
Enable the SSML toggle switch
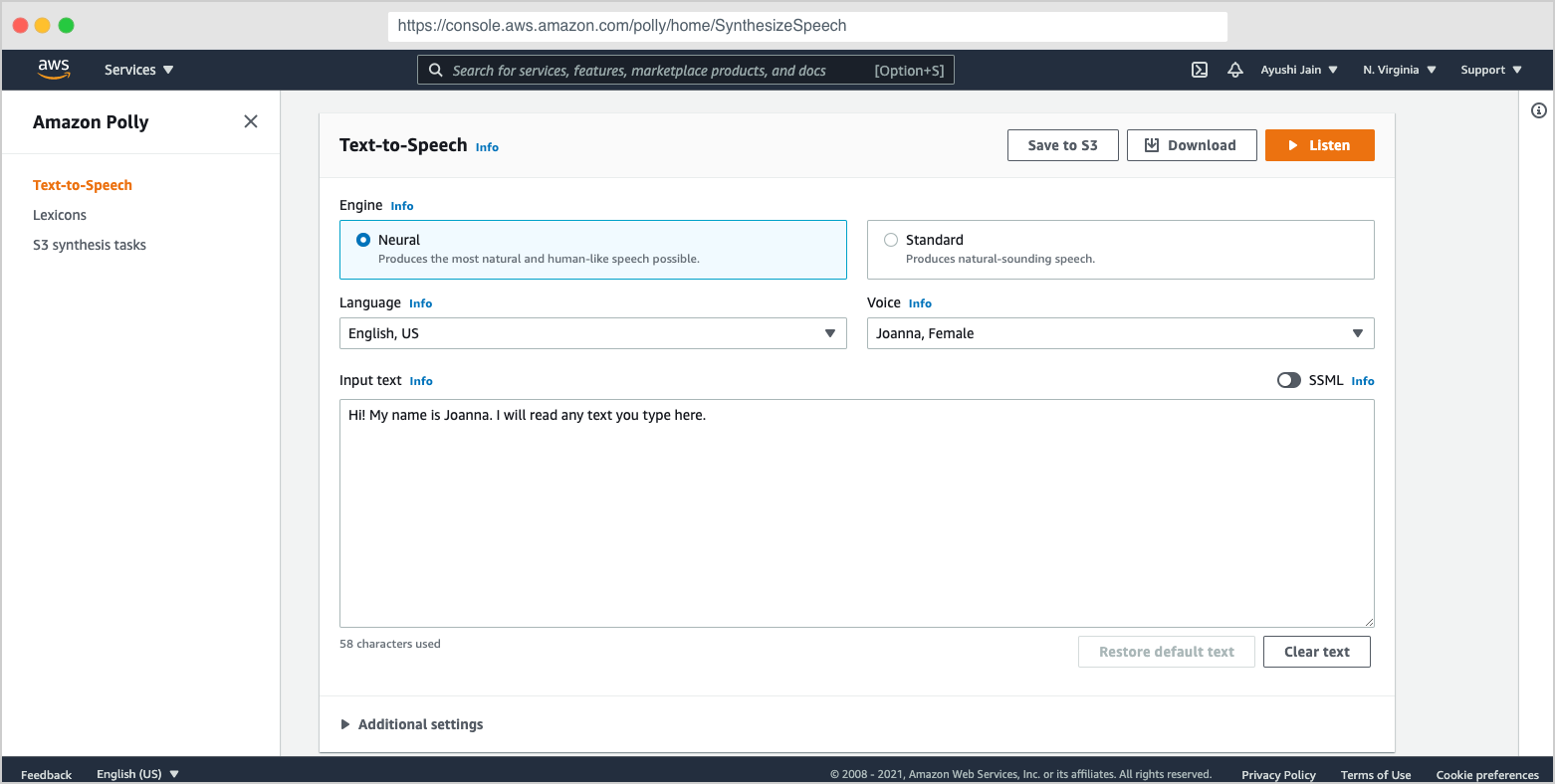[1288, 380]
